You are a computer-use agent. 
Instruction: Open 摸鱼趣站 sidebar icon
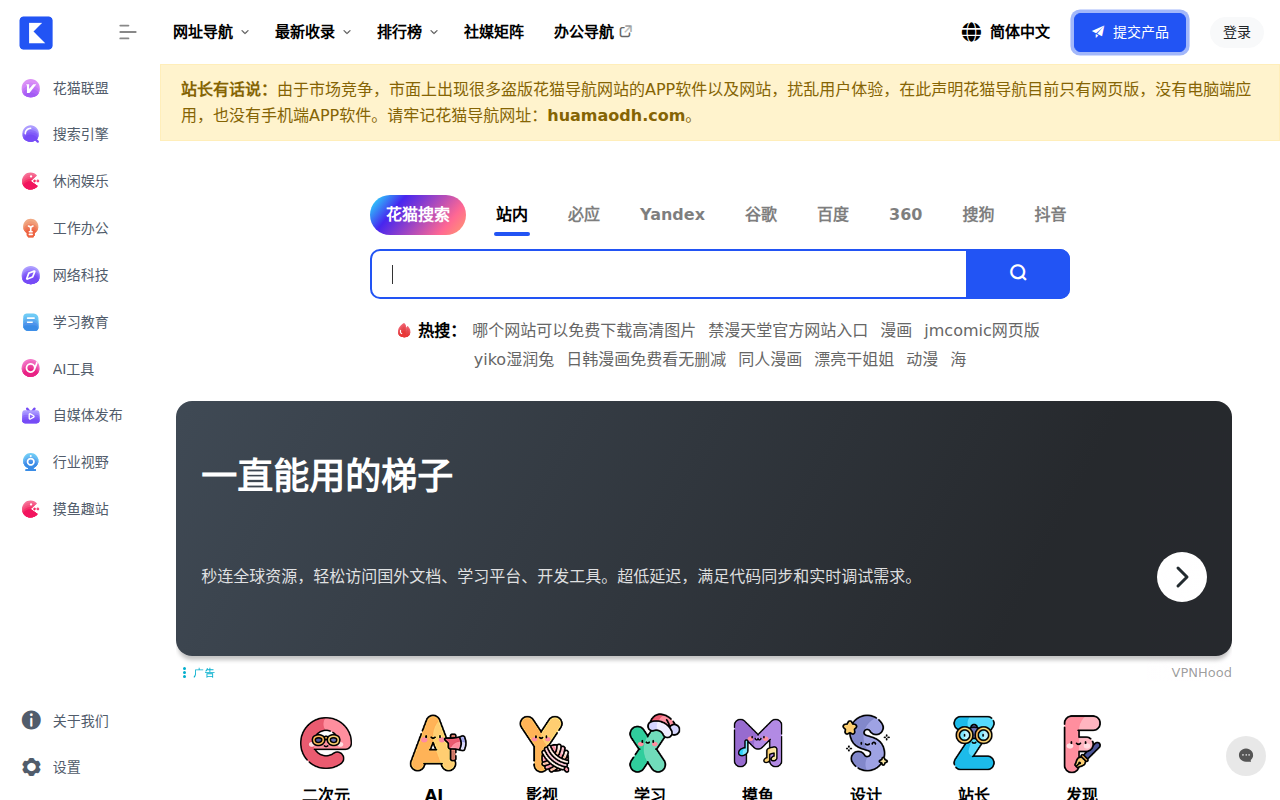click(31, 509)
